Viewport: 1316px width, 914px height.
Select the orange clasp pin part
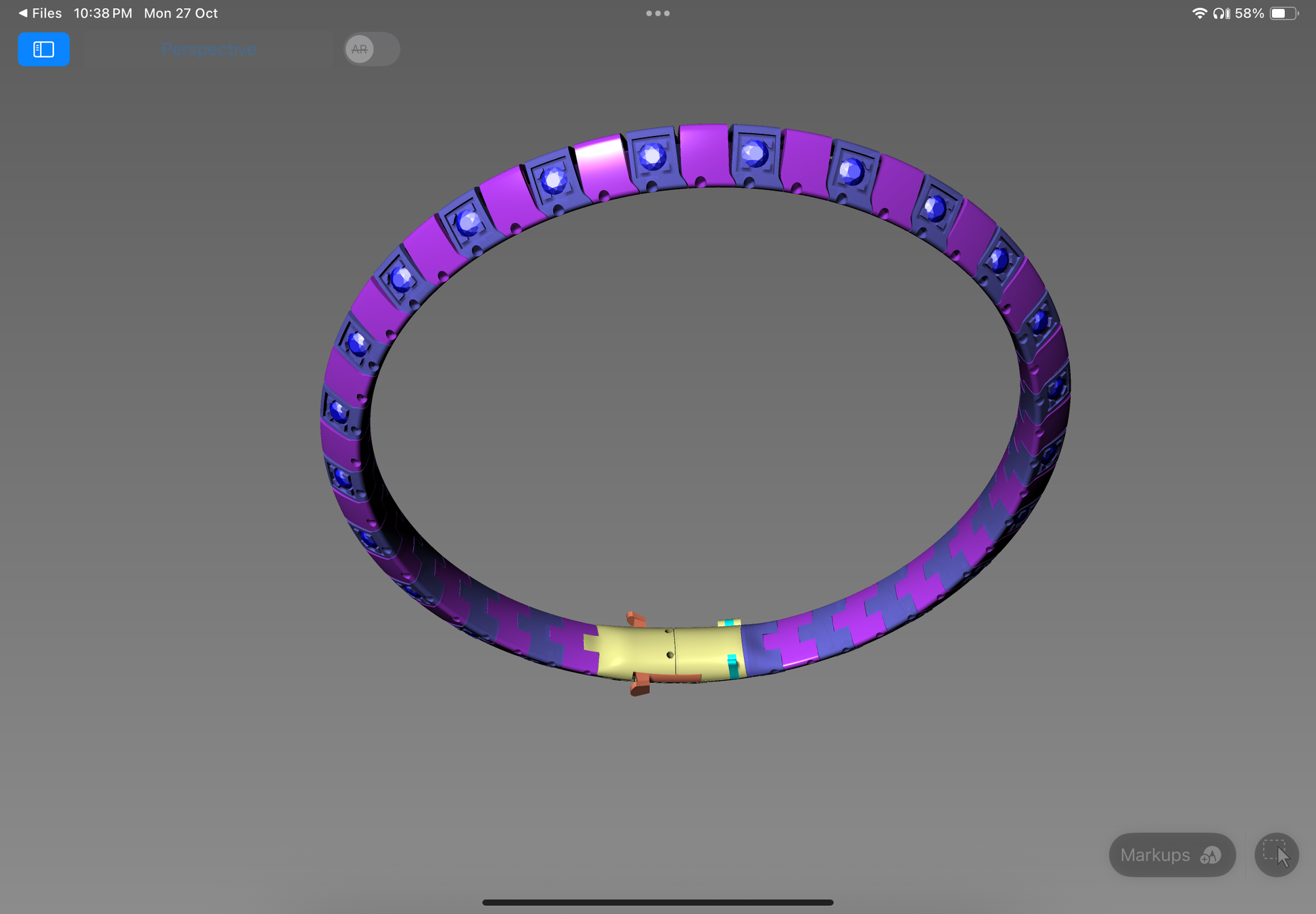(x=666, y=678)
